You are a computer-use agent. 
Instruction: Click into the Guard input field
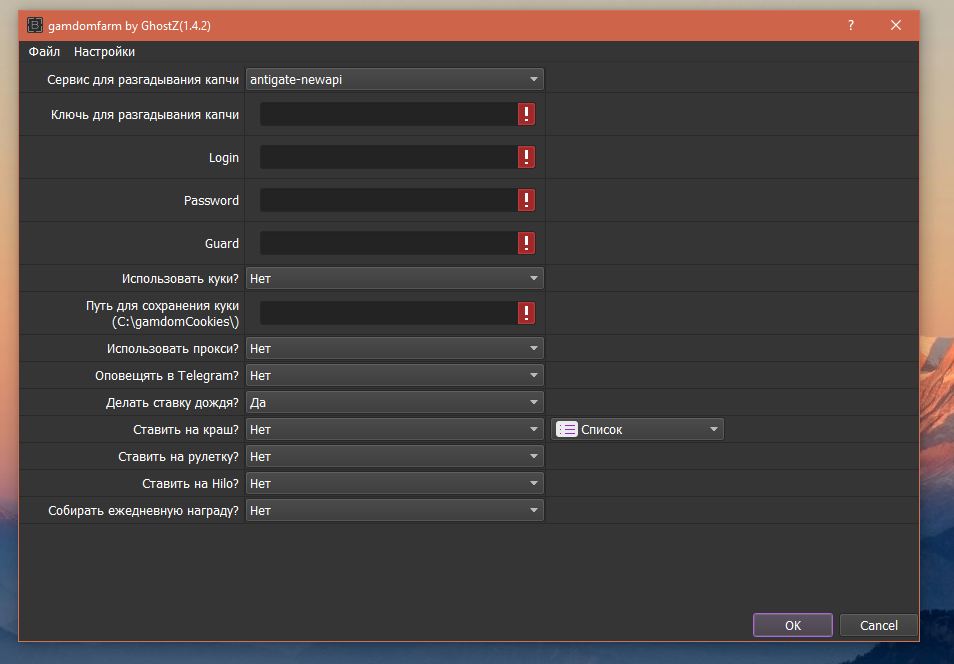click(389, 243)
